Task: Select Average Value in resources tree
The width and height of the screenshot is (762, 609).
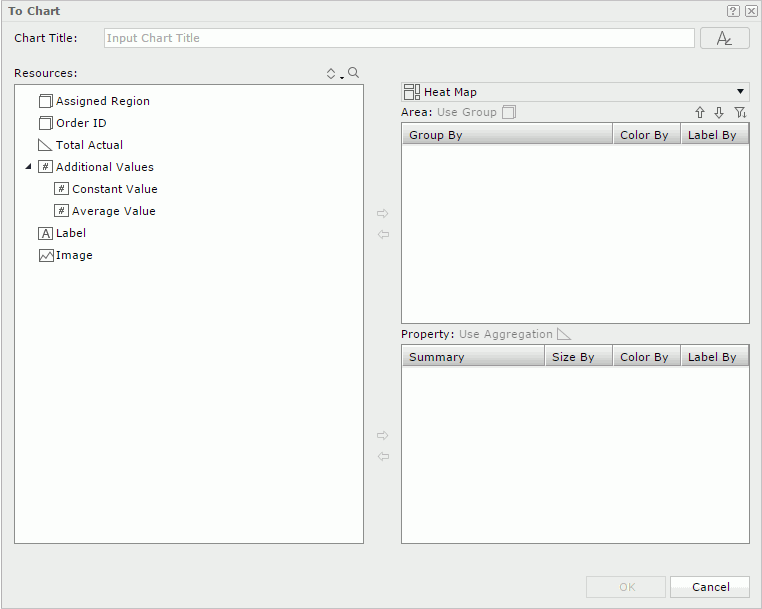Action: point(114,211)
